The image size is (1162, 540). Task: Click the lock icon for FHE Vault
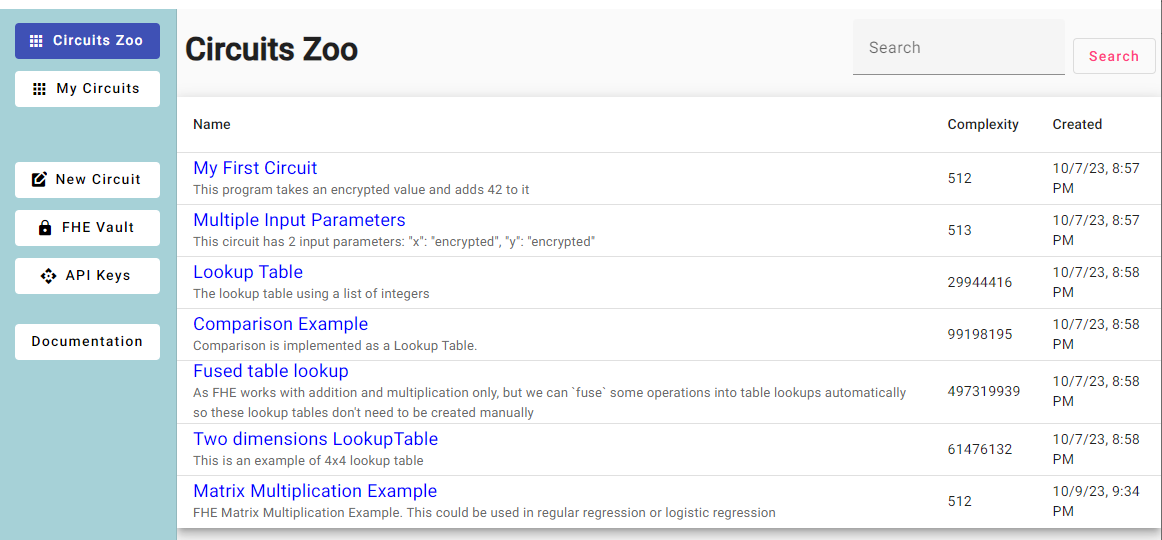coord(45,228)
